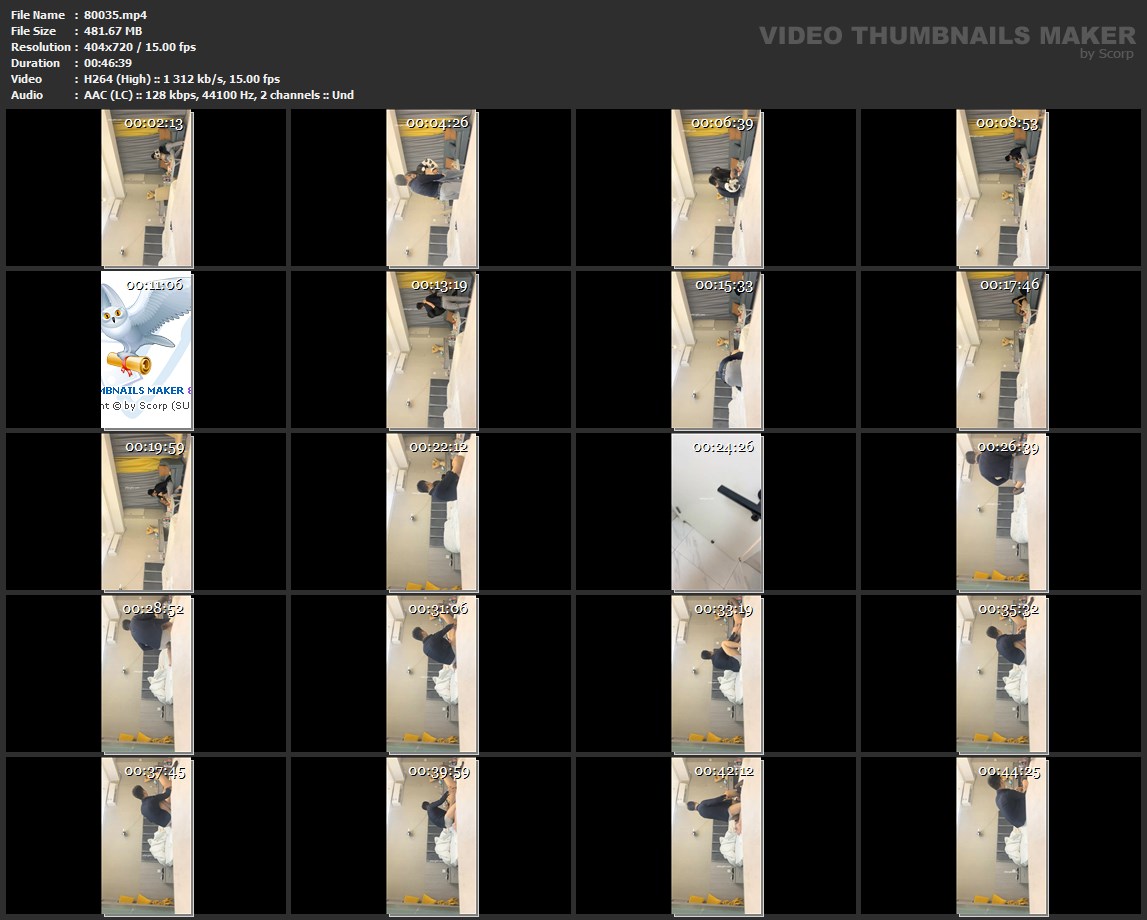Click the thumbnail stamped 00:26:39
Screen dimensions: 1147x920
(1001, 512)
